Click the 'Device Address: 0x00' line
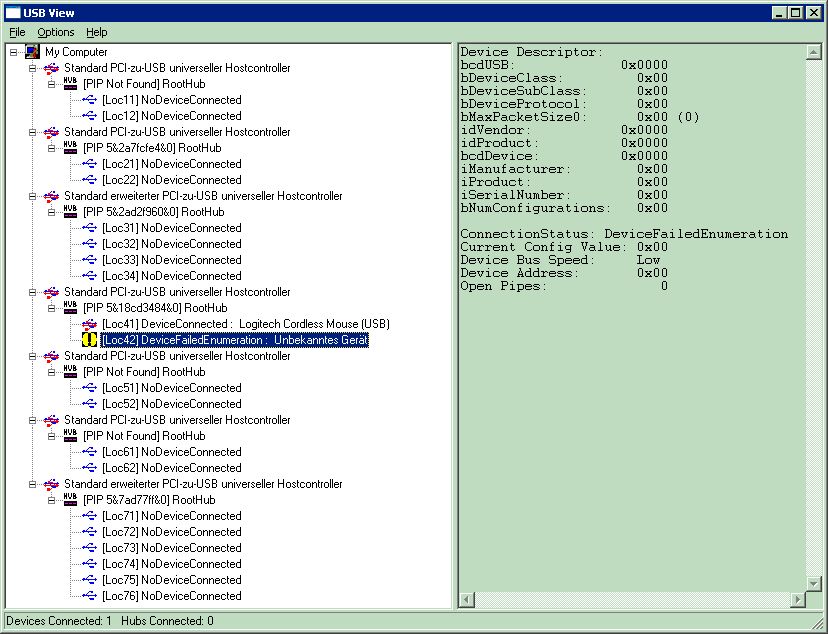 point(564,273)
